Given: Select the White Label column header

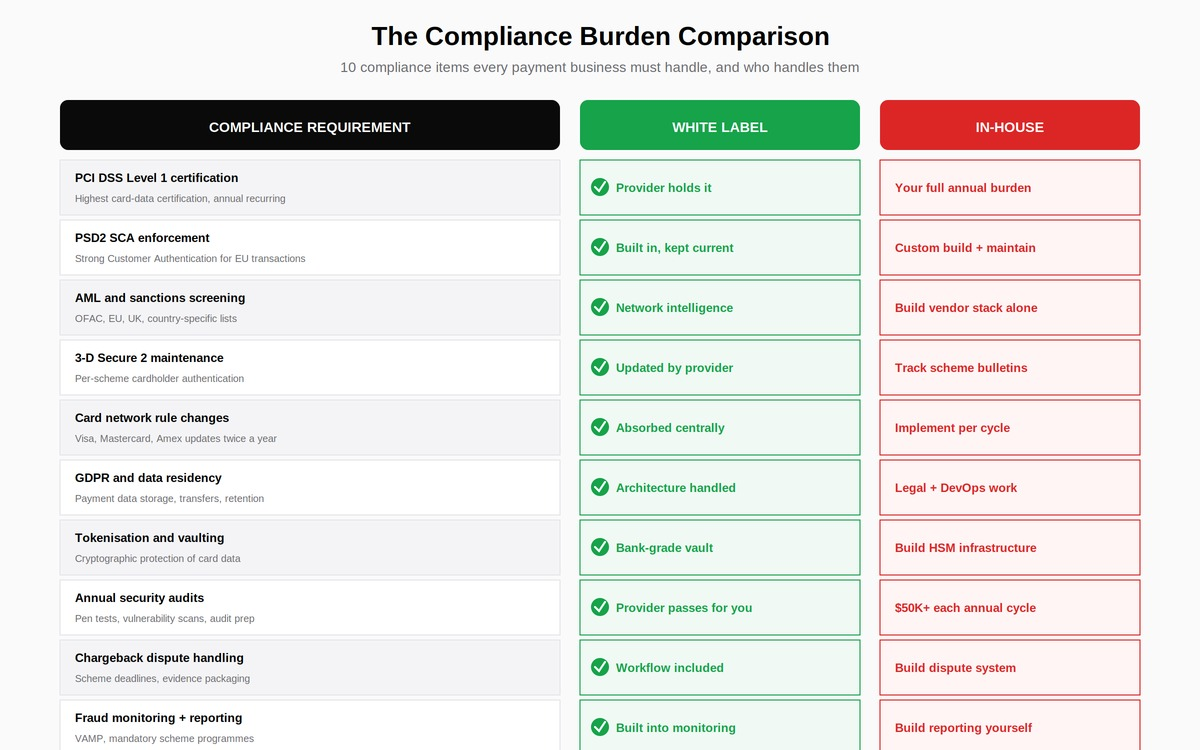Looking at the screenshot, I should coord(720,125).
